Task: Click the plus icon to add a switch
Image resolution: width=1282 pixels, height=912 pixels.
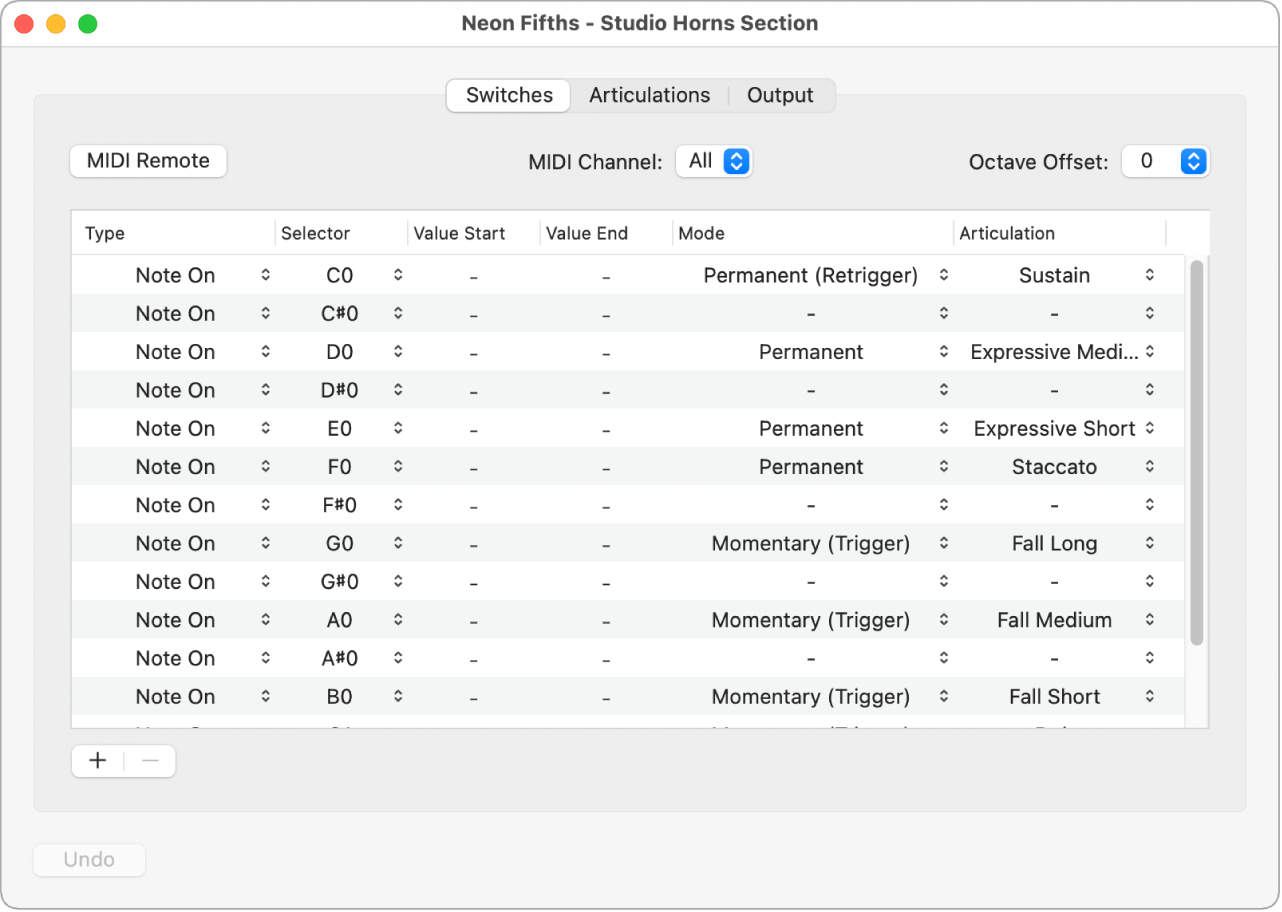Action: 98,761
